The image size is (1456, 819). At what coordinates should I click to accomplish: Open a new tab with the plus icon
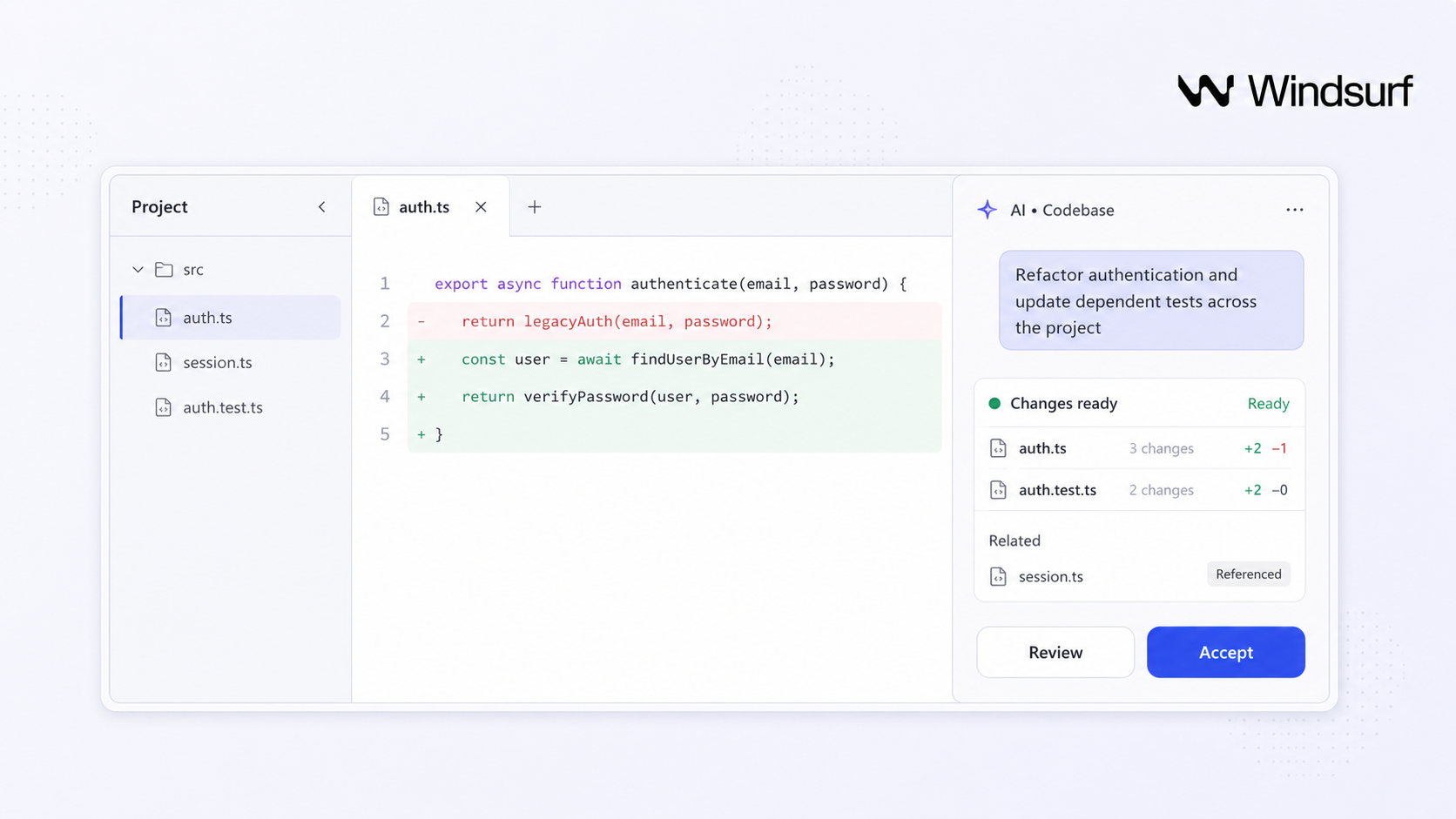[535, 207]
